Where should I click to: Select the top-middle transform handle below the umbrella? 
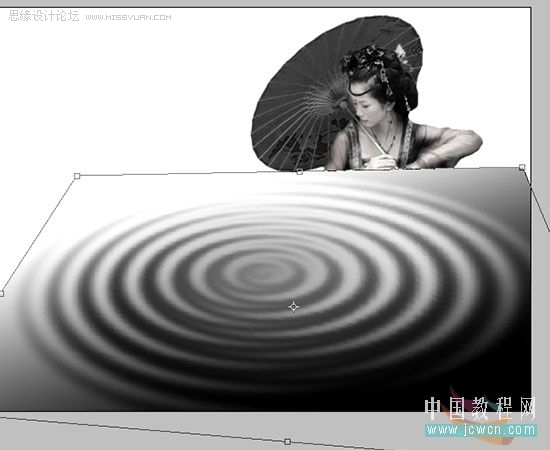(x=300, y=172)
